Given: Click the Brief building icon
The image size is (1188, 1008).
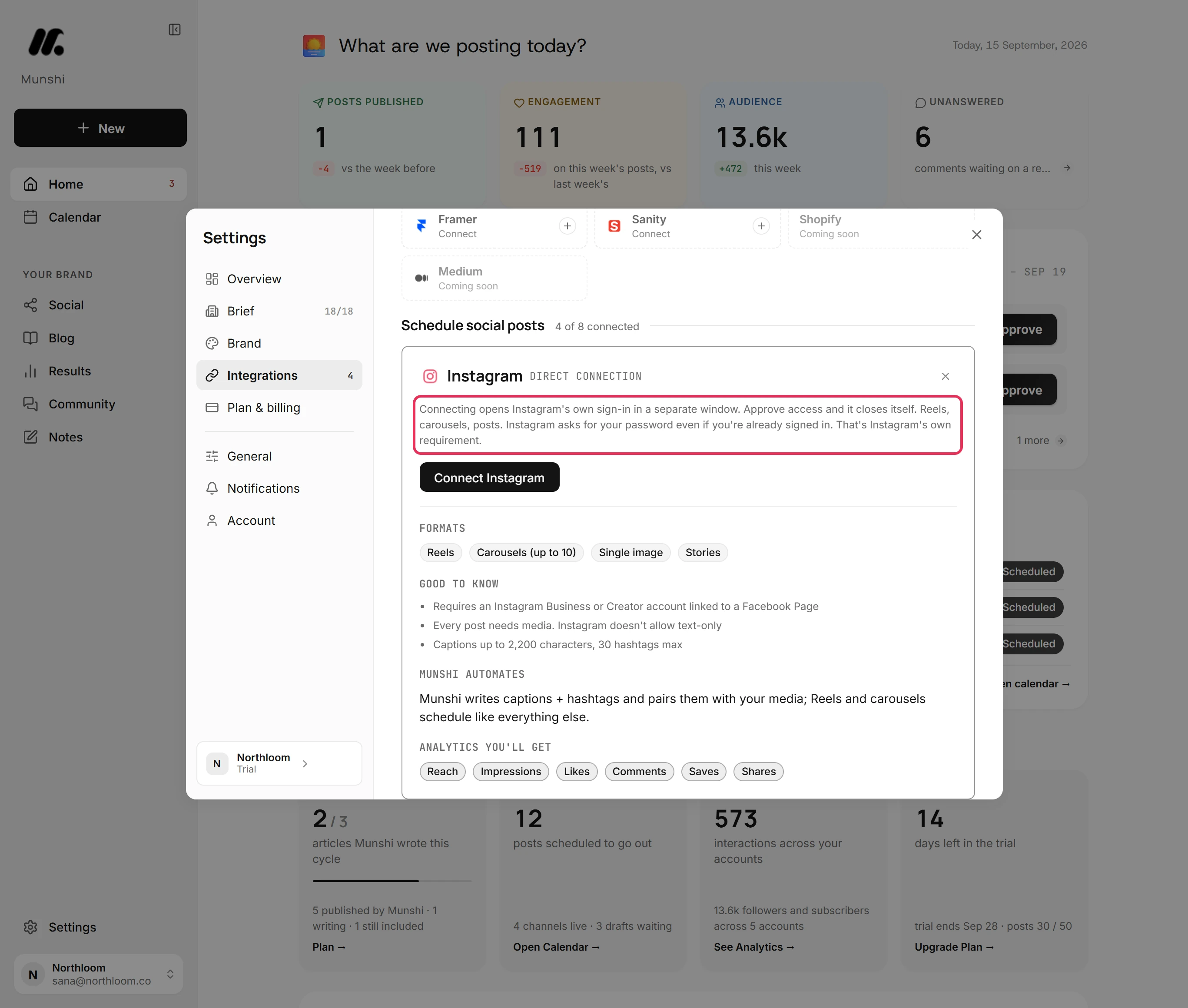Looking at the screenshot, I should coord(212,311).
